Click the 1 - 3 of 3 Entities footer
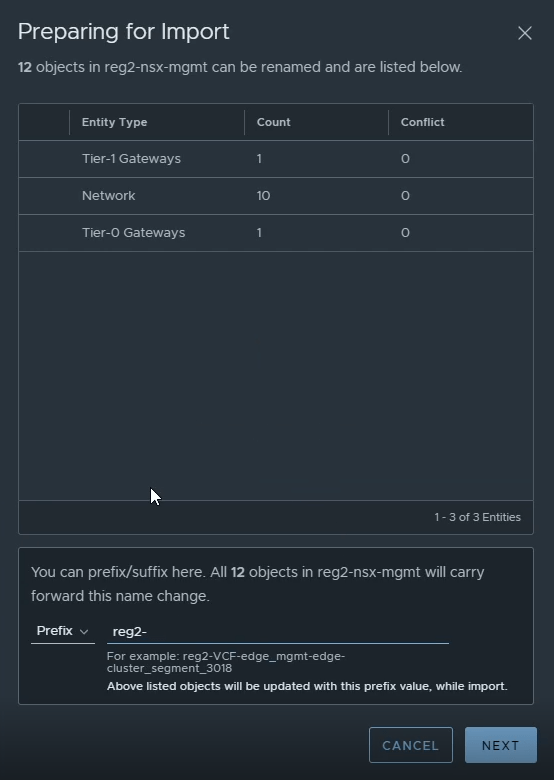 pos(477,517)
